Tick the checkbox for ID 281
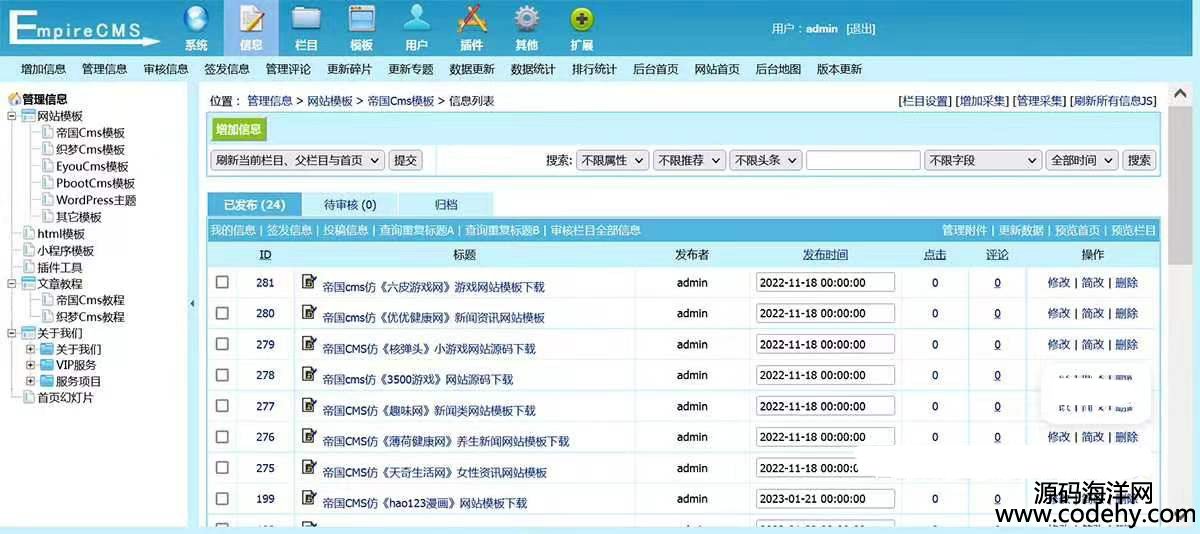Screen dimensions: 1200x534 click(222, 282)
